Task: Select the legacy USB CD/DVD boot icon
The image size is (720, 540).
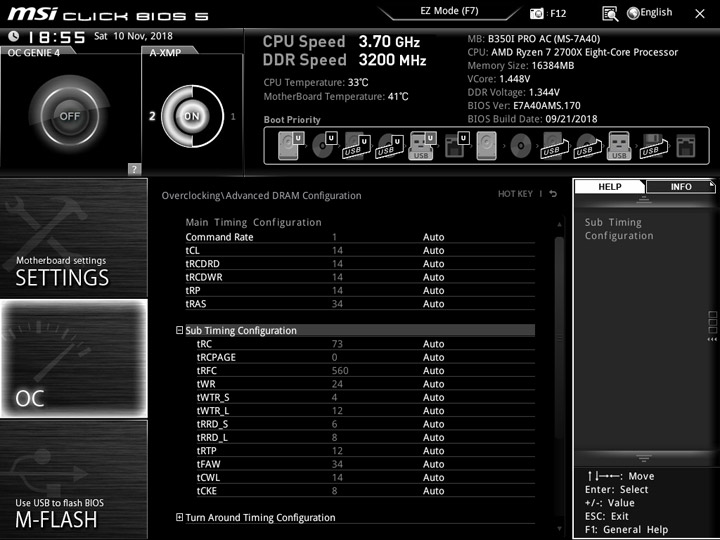Action: pyautogui.click(x=587, y=146)
